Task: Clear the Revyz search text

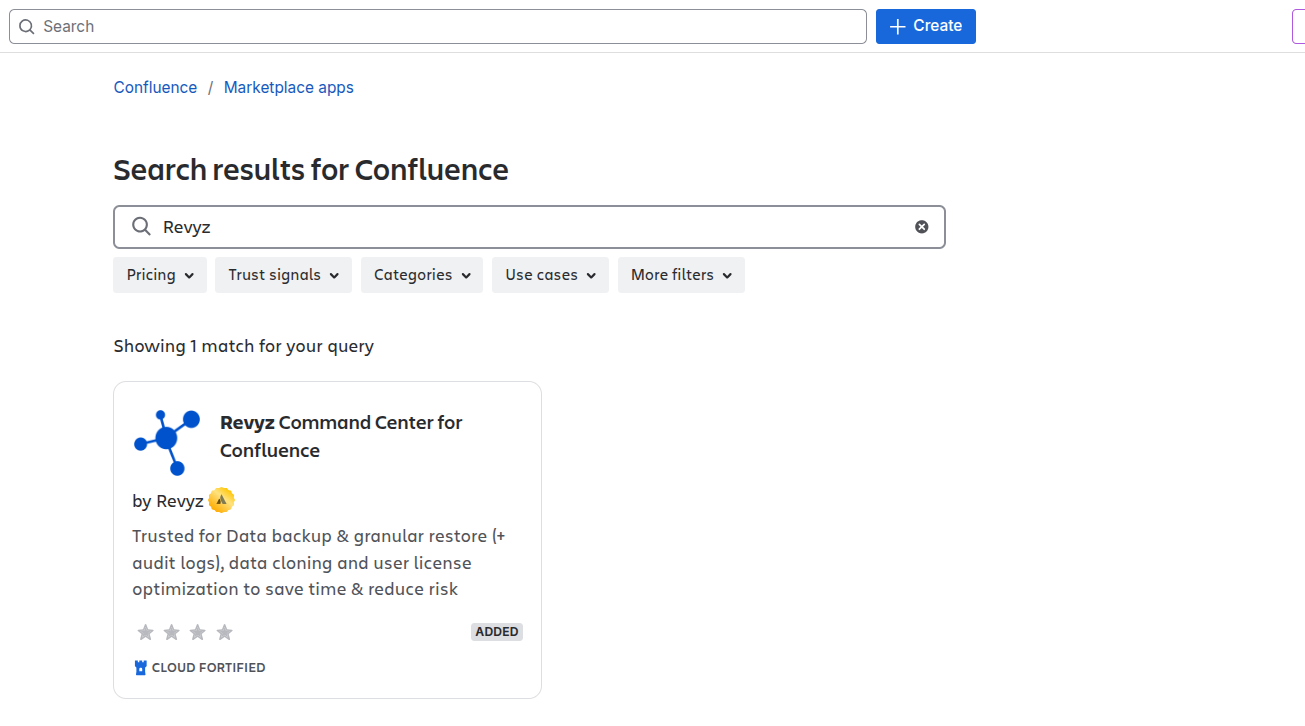Action: pos(921,227)
